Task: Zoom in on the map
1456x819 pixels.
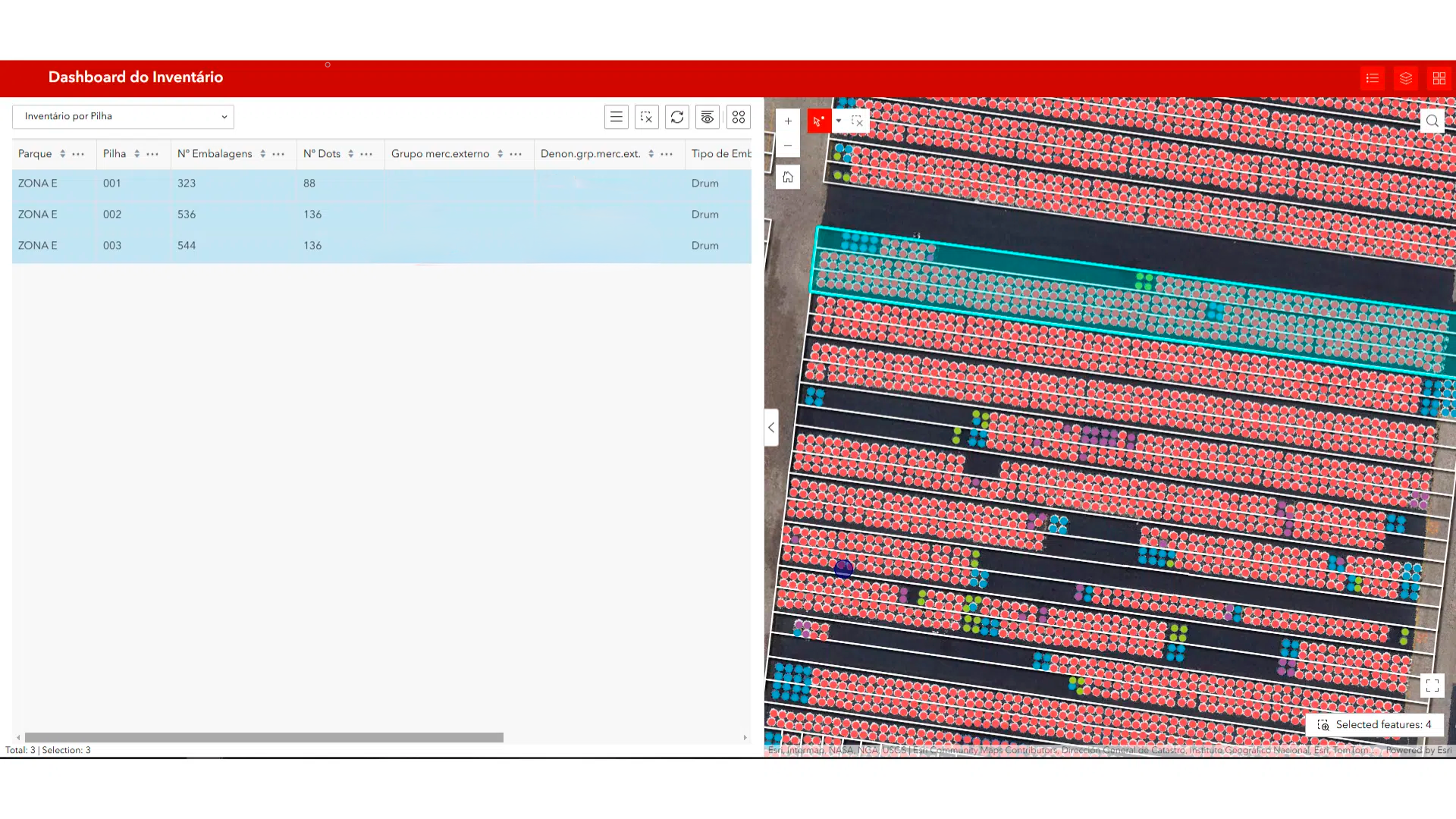Action: click(788, 121)
